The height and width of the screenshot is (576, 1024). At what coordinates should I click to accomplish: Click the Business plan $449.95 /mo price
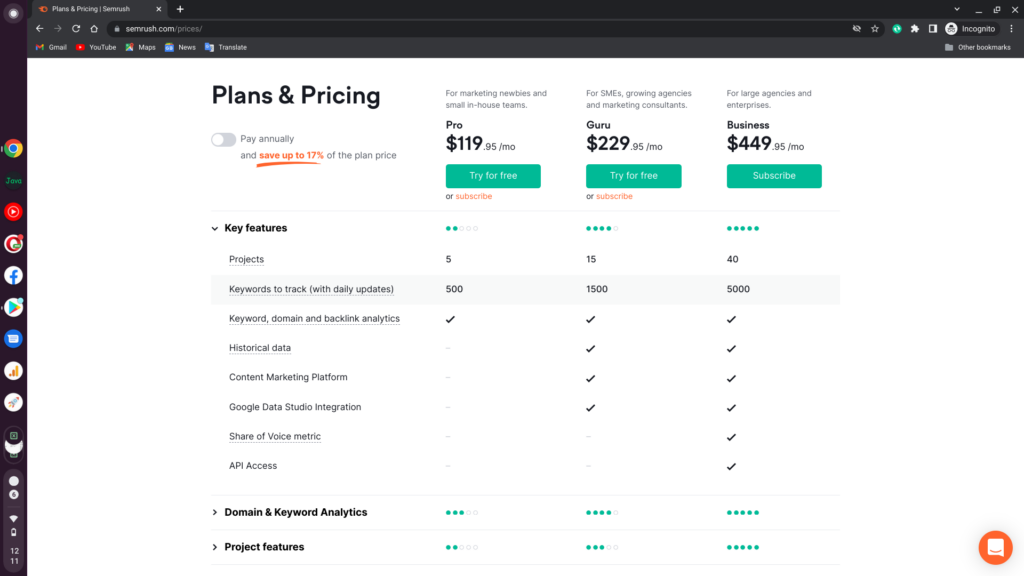(765, 144)
